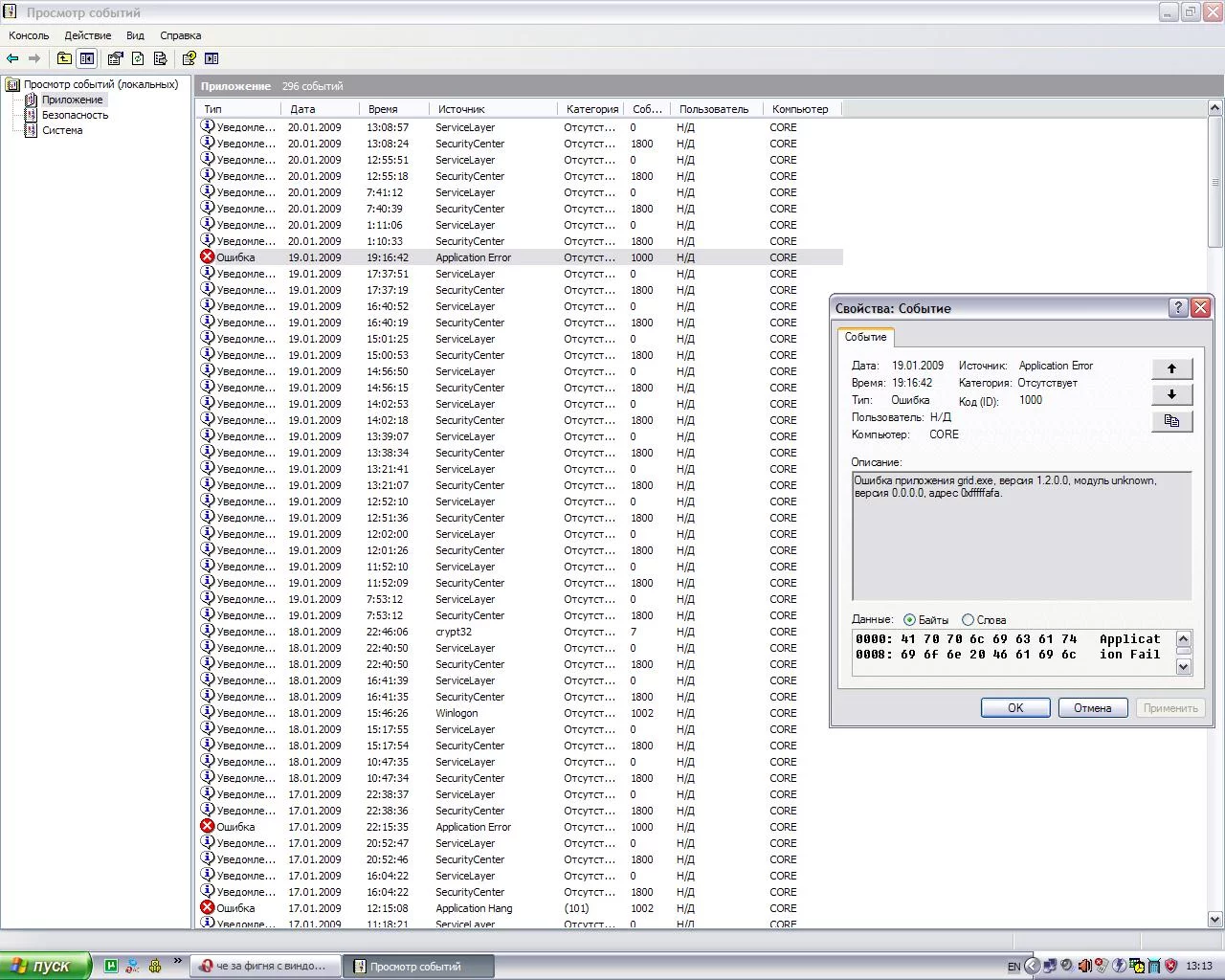Open the Действие menu
The width and height of the screenshot is (1225, 980).
click(x=88, y=35)
